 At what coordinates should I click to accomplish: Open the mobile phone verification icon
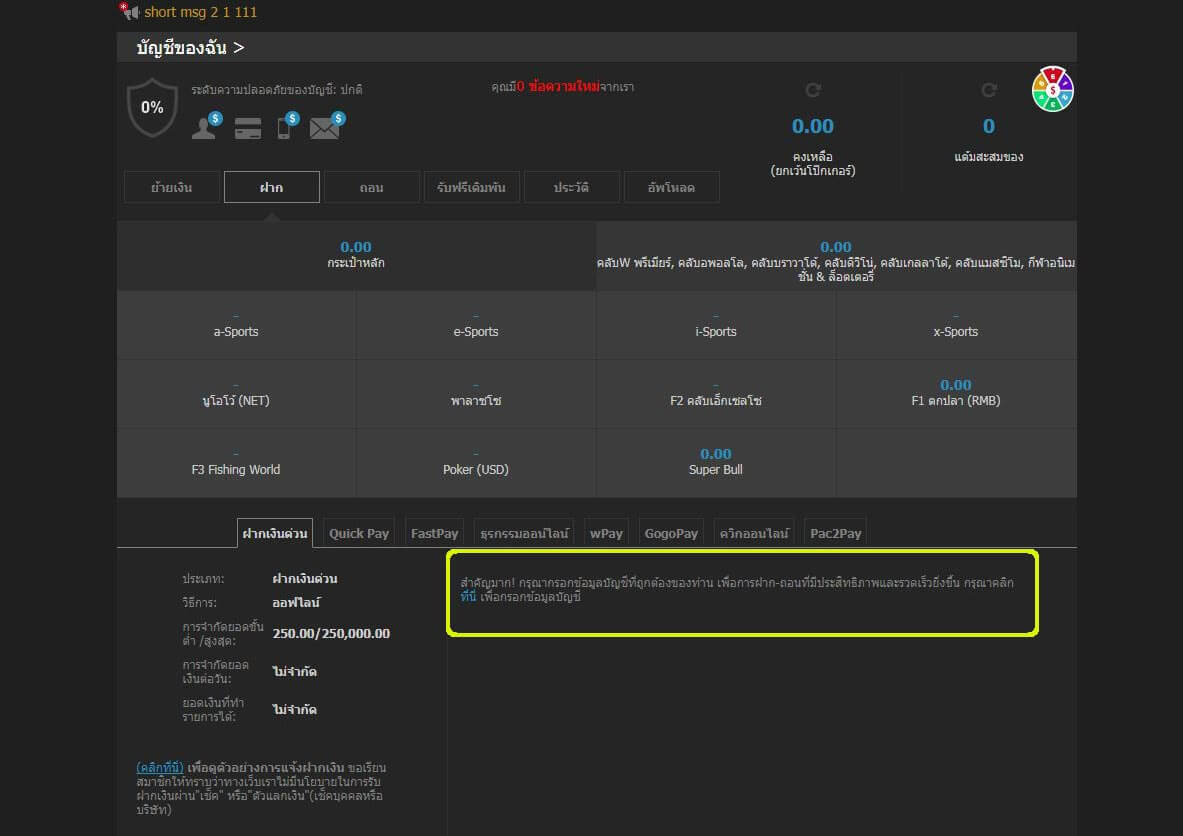tap(287, 126)
